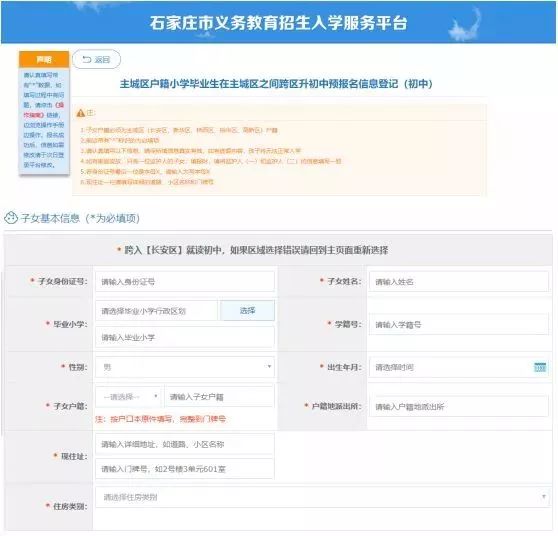Click the 请输入详细地址 current address field
Screen dimensions: 558x536
click(185, 444)
